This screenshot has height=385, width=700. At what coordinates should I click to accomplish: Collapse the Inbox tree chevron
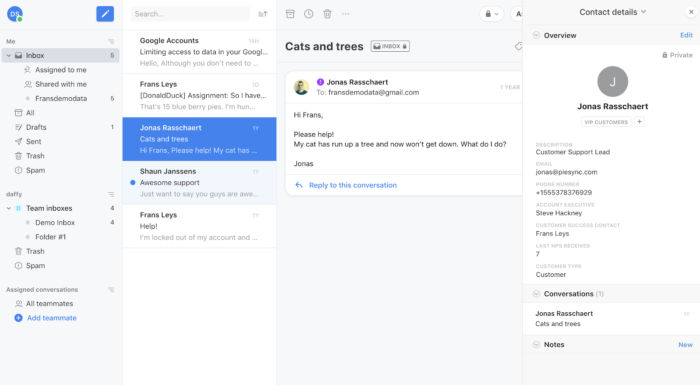(8, 55)
